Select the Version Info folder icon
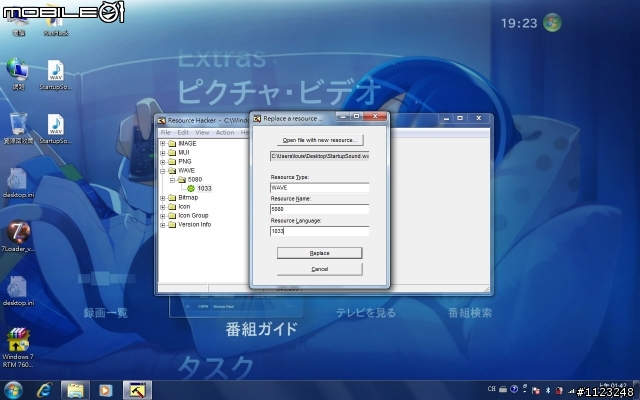This screenshot has width=640, height=400. [172, 224]
